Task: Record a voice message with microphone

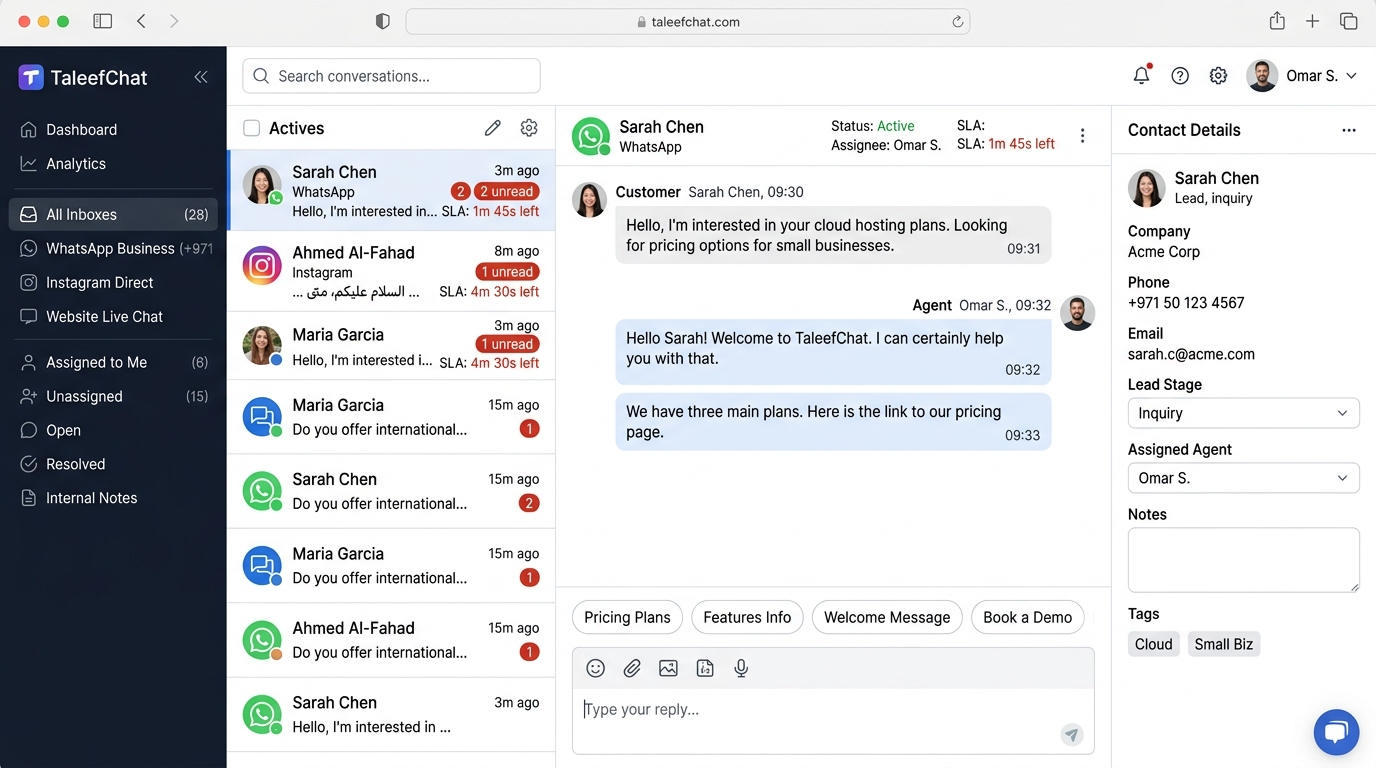Action: coord(741,668)
